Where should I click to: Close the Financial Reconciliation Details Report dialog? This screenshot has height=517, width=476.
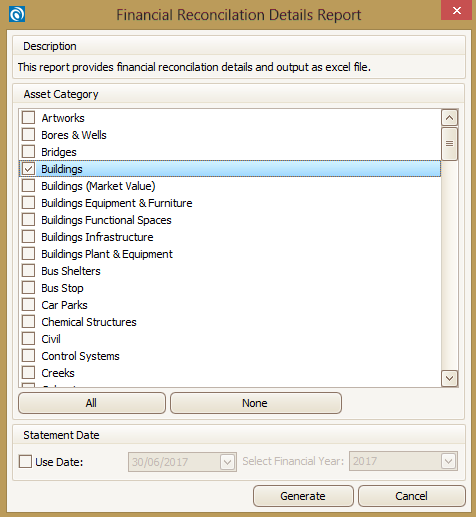pyautogui.click(x=457, y=10)
